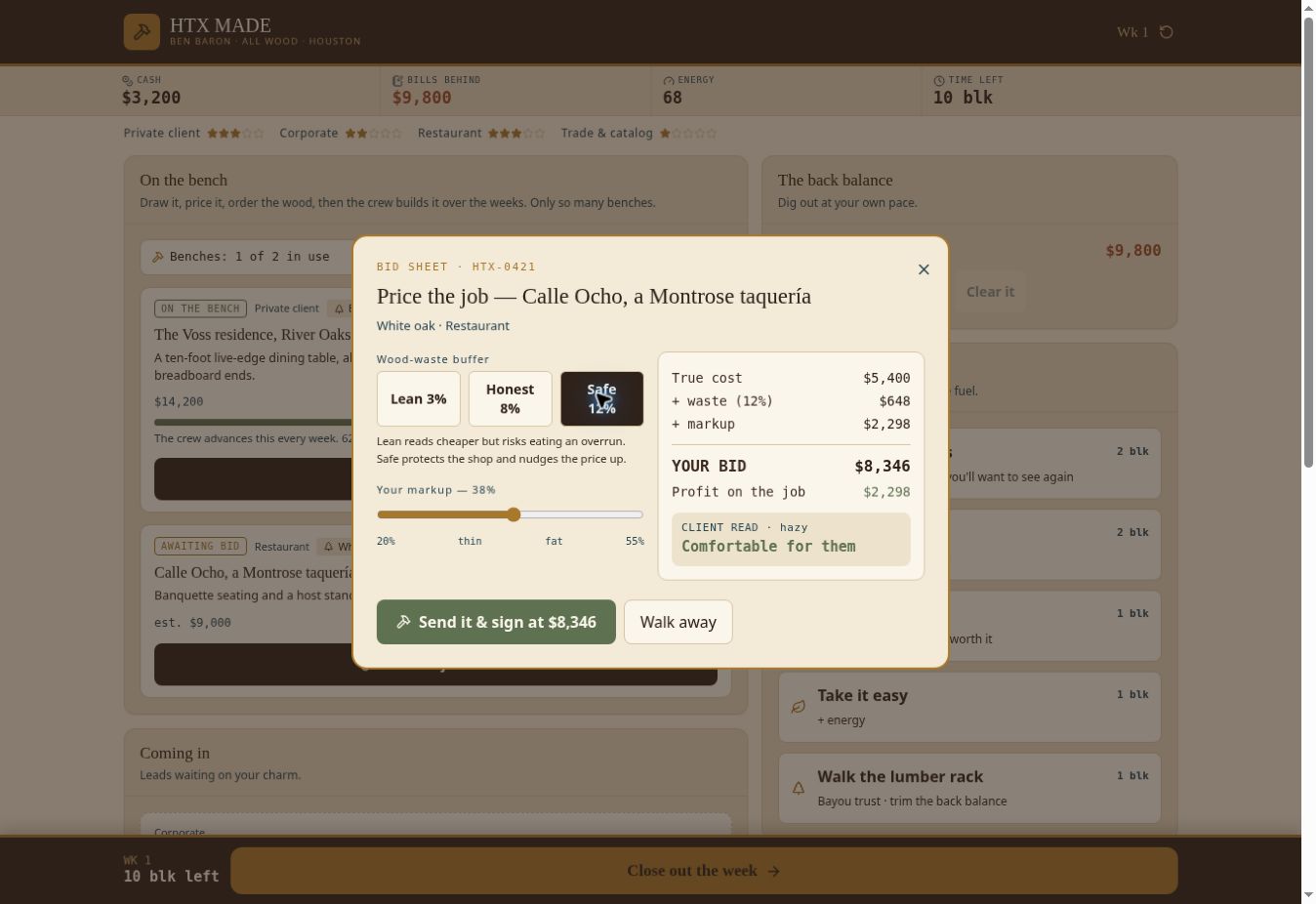Click the CLIENT READ Comfortable for them box
Screen dimensions: 1316x904
pyautogui.click(x=791, y=539)
